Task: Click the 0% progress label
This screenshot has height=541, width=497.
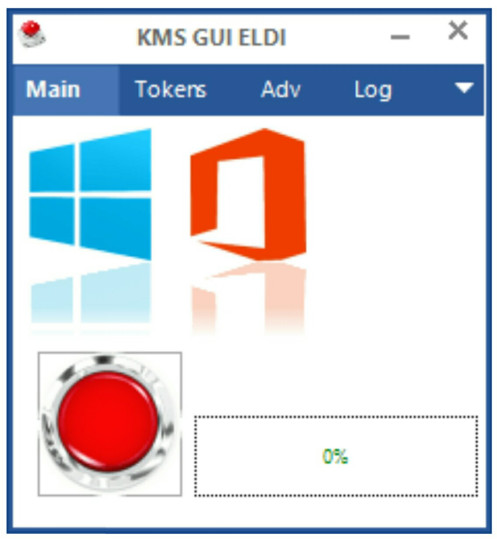Action: click(x=335, y=456)
